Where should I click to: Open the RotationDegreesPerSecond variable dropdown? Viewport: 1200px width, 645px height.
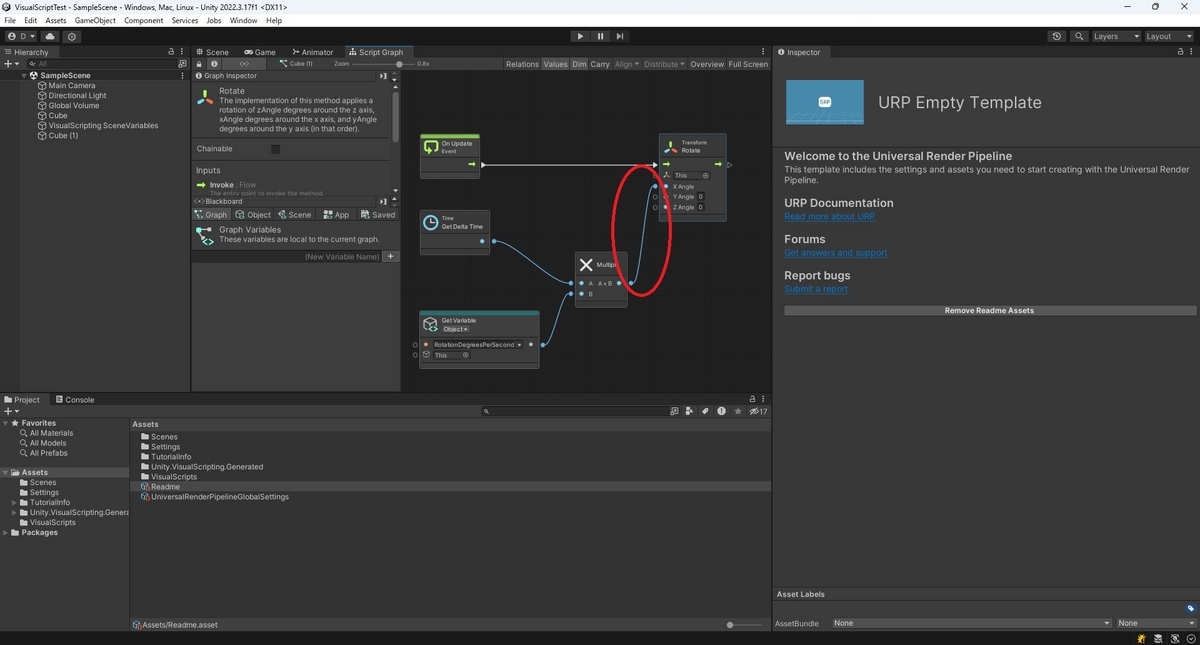(477, 344)
